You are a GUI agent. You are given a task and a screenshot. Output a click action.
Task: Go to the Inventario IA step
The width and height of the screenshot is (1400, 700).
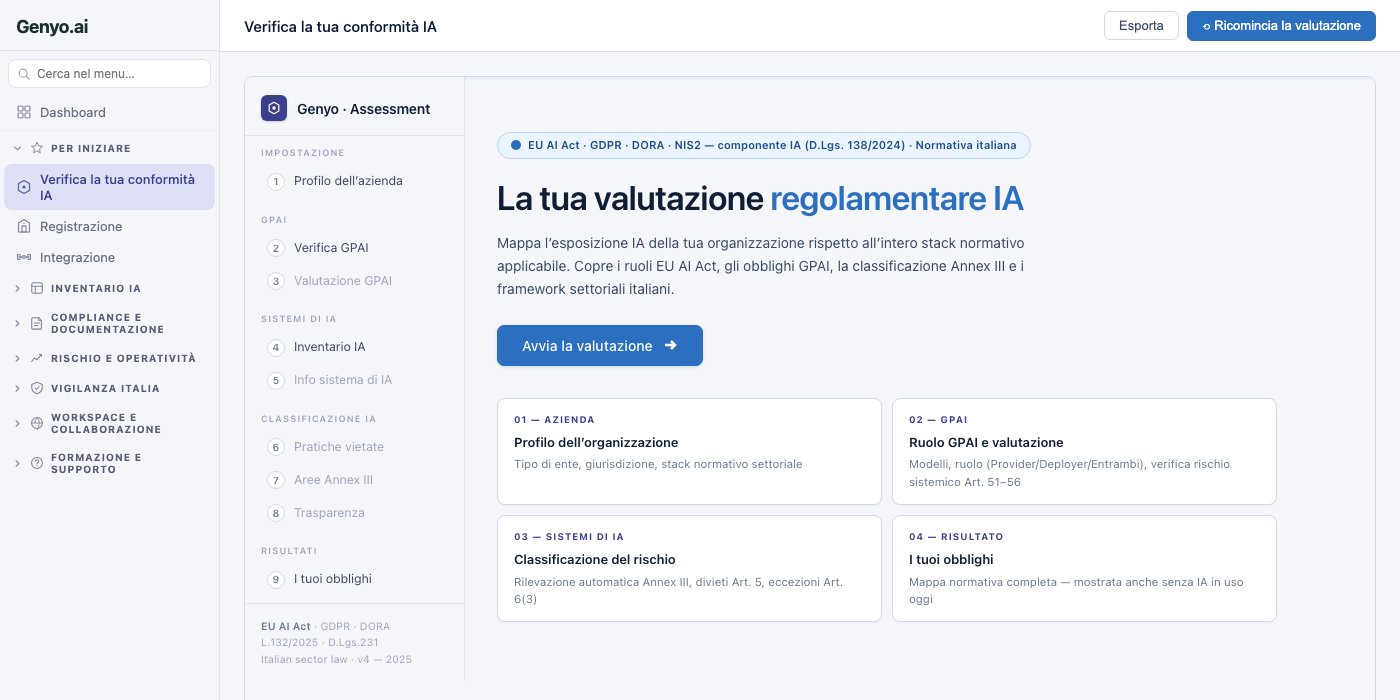pos(354,347)
